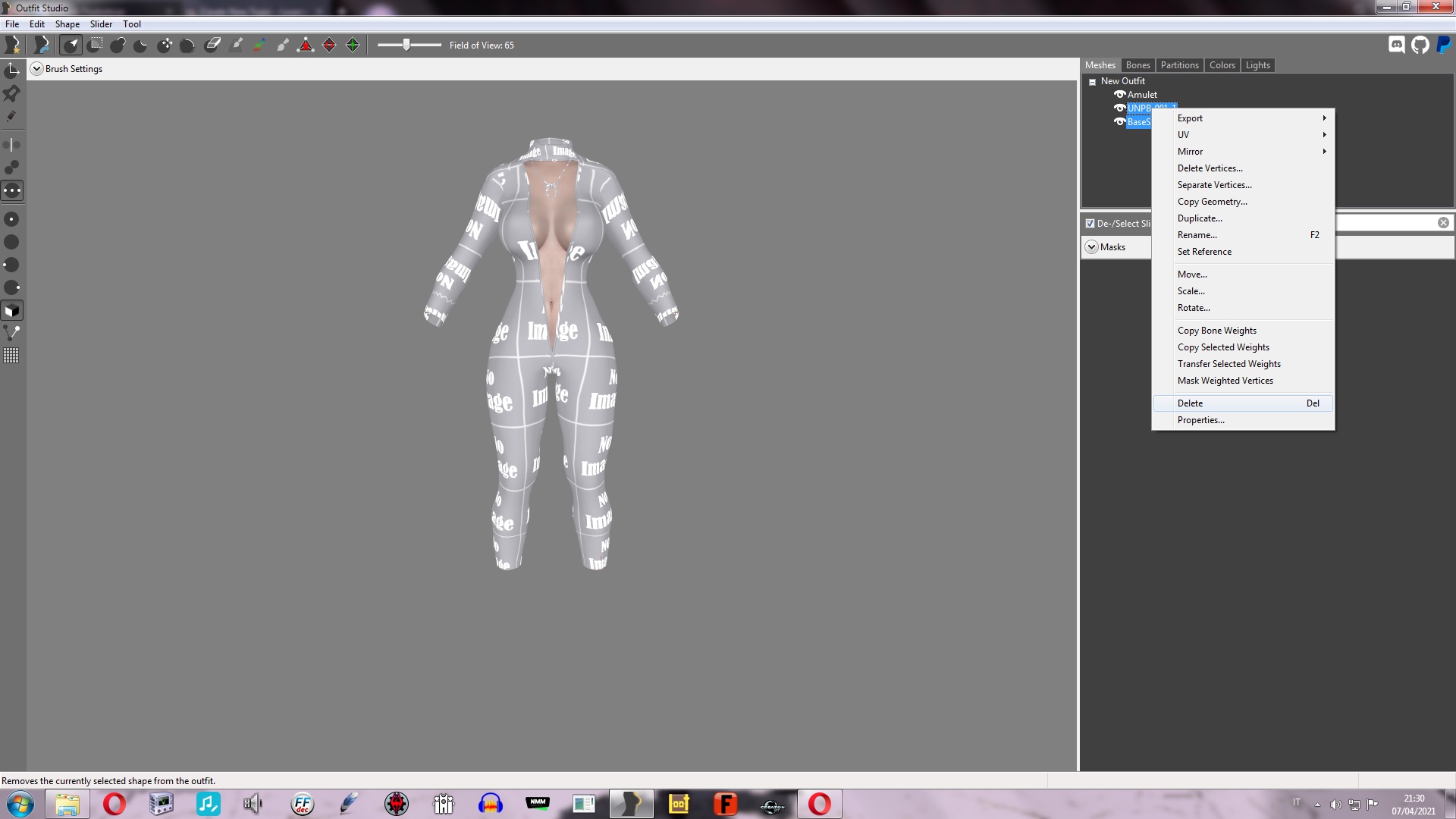The image size is (1456, 819).
Task: Select the Weight Paint brush icon
Action: pos(236,45)
